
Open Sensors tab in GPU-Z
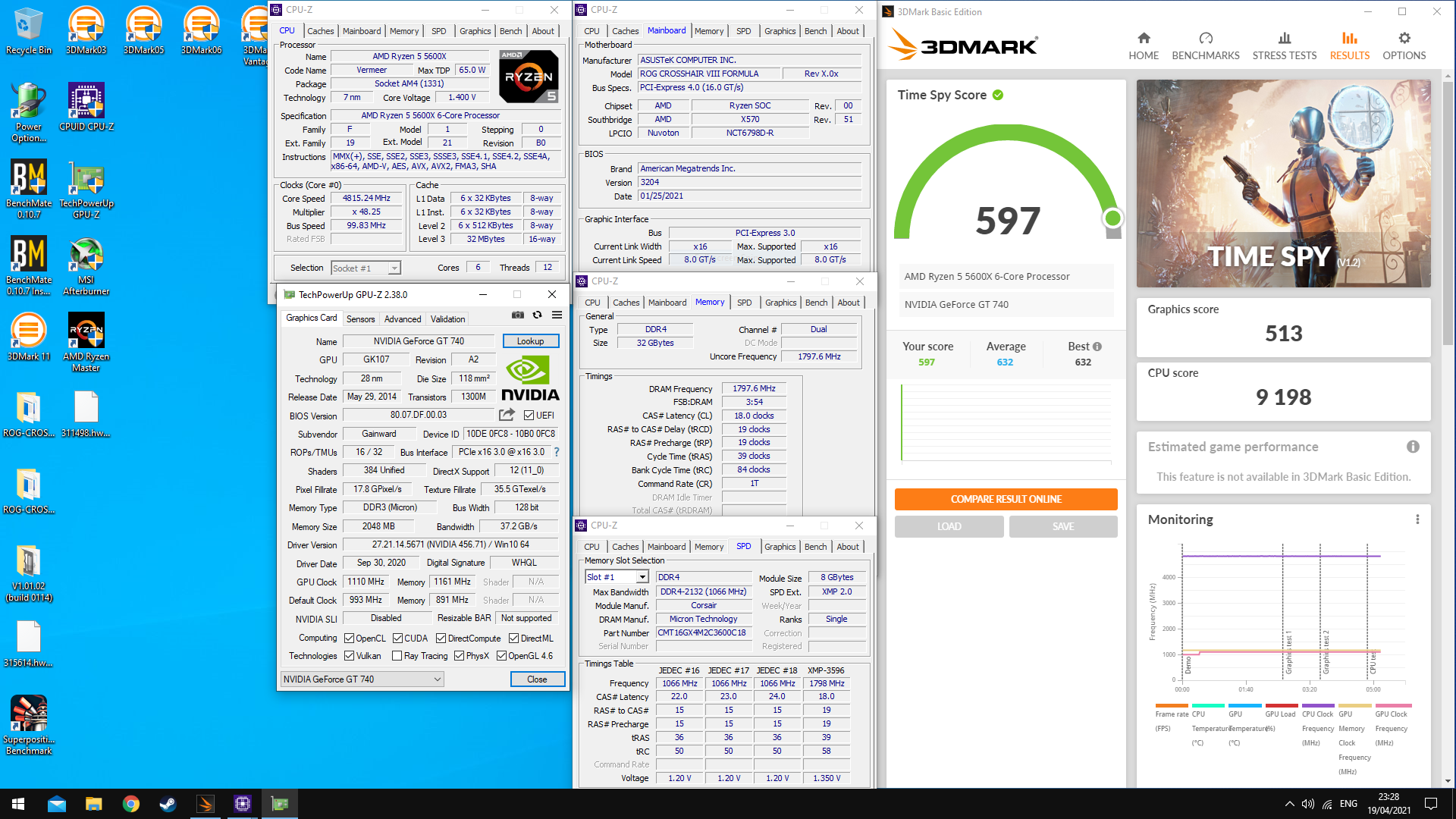click(361, 318)
